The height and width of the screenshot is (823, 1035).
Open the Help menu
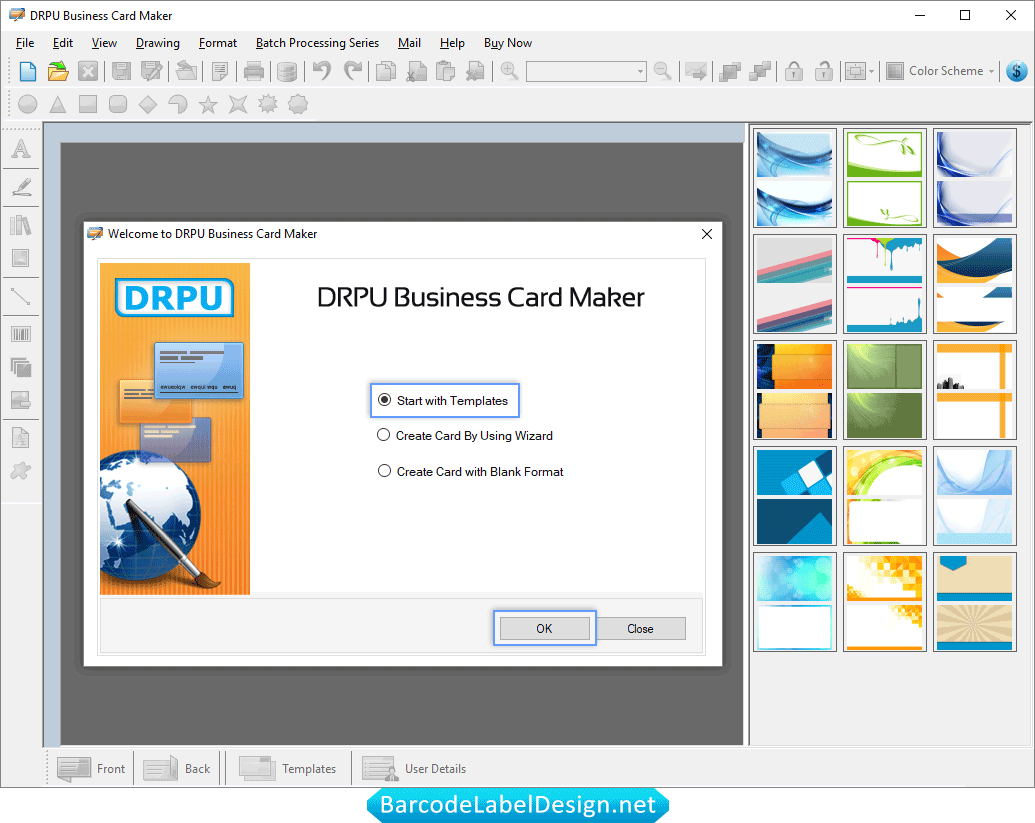coord(452,43)
